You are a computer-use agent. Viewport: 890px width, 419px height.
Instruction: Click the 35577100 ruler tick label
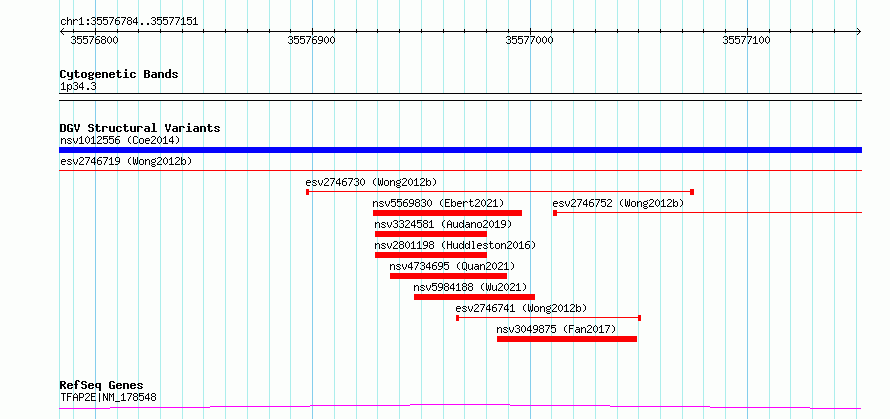coord(746,40)
